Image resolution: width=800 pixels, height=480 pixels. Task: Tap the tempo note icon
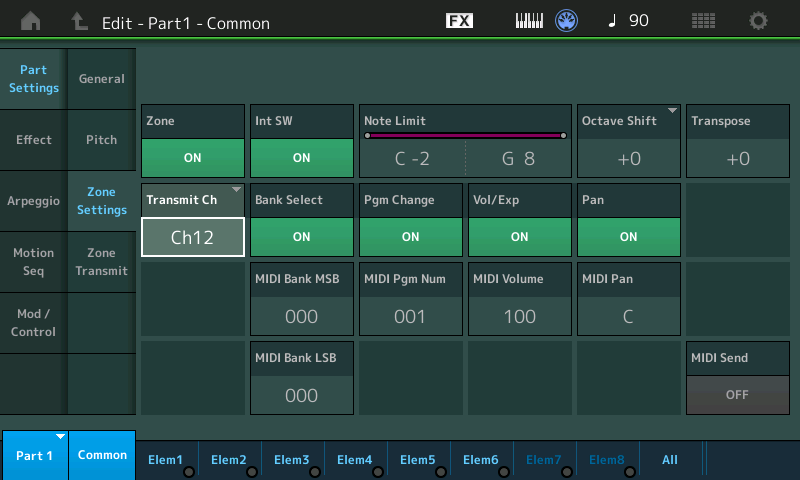pos(612,21)
